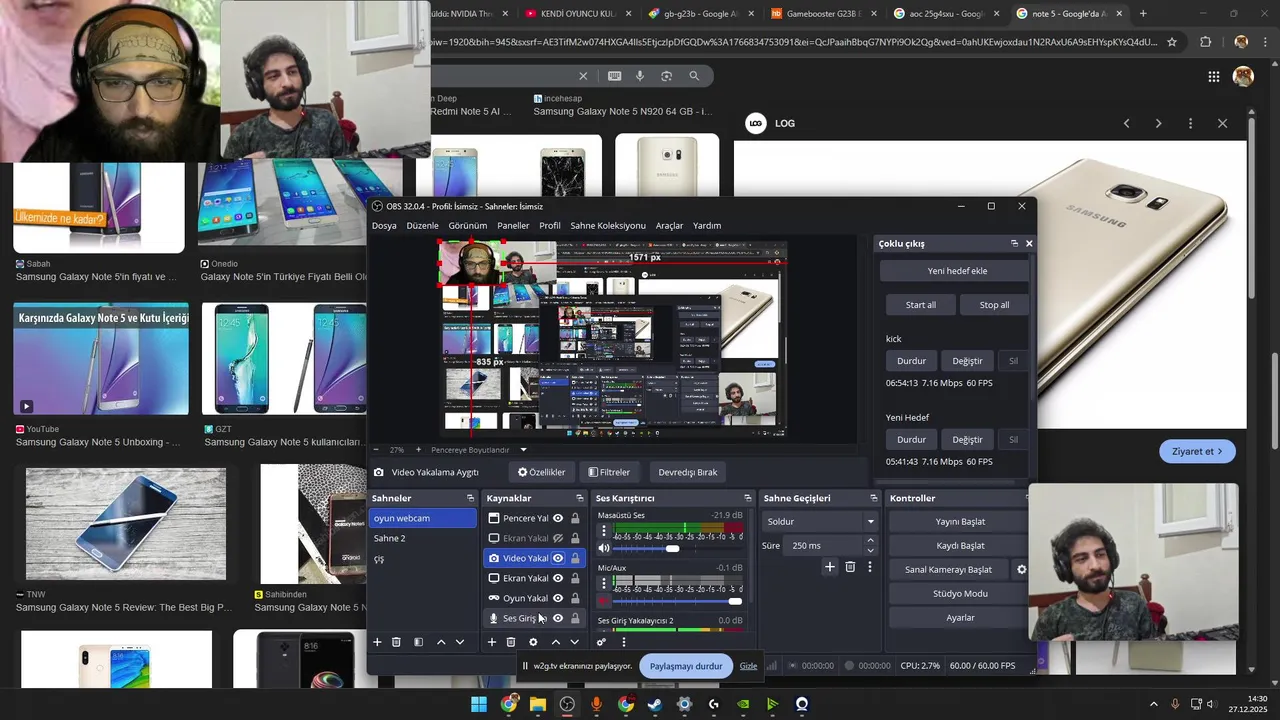Open transition properties three-dot menu
Screen dimensions: 1280x720
[x=870, y=567]
